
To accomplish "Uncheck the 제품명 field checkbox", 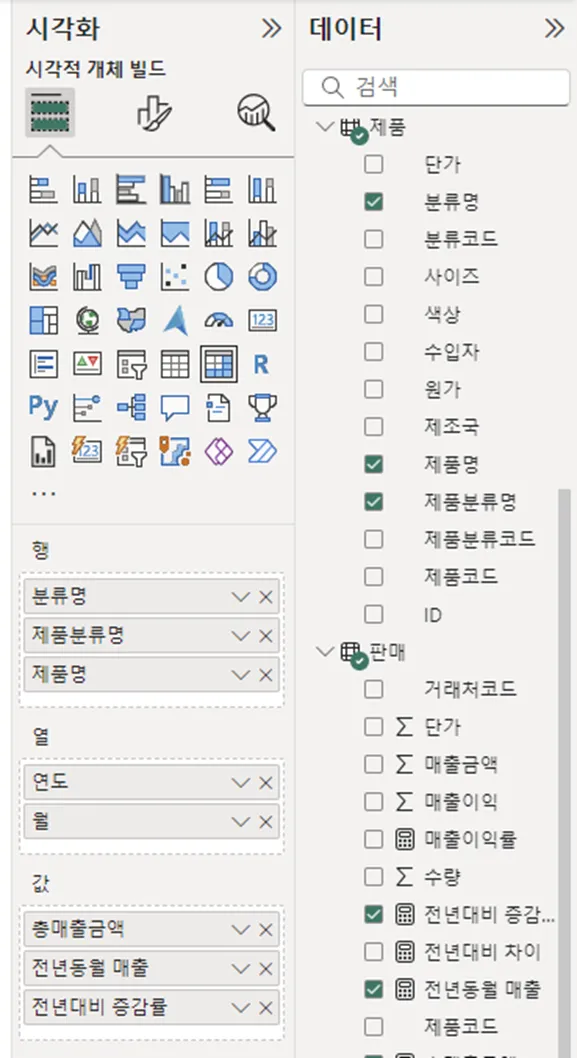I will pyautogui.click(x=373, y=464).
